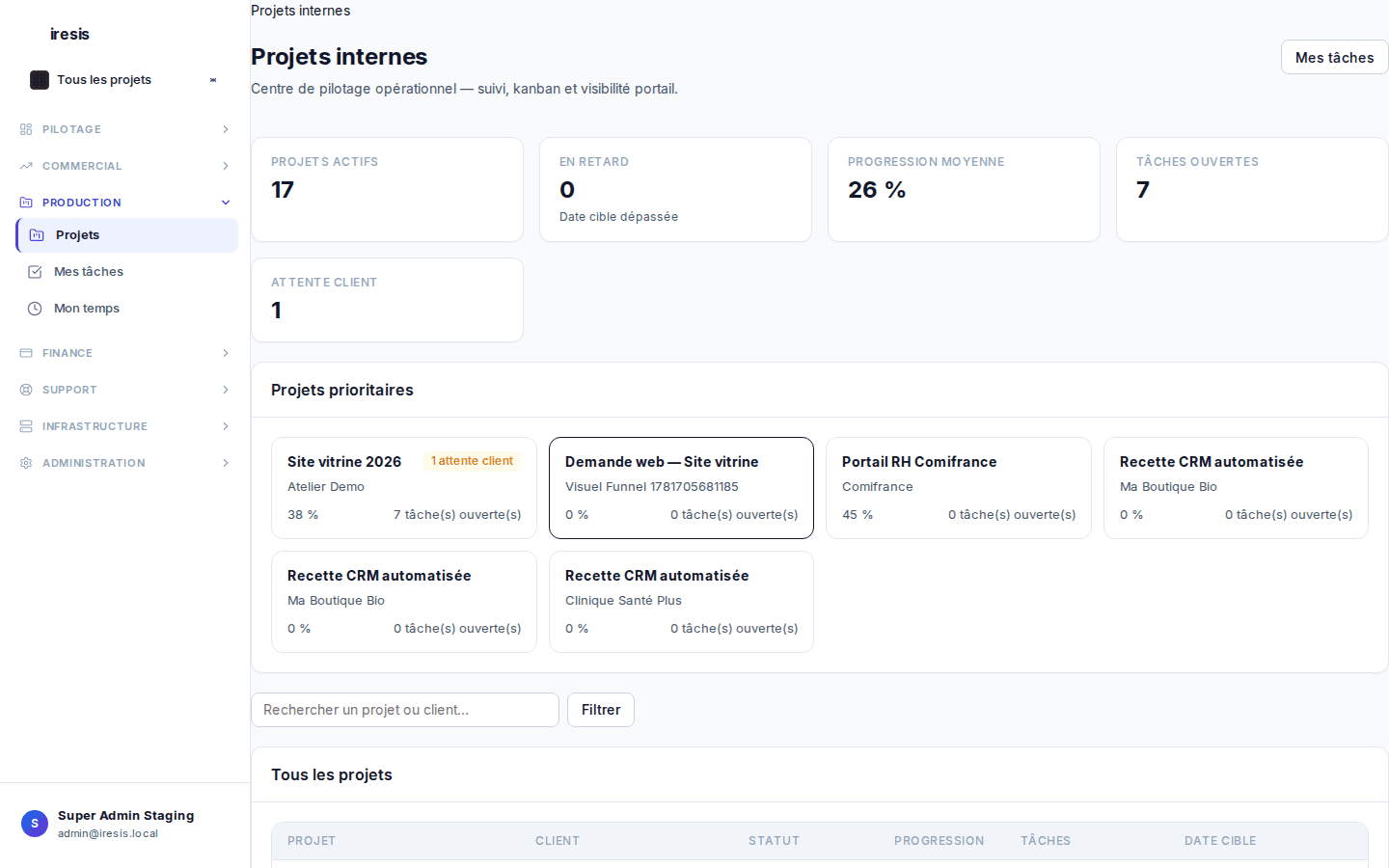Click the '45 %' progress value

coord(858,515)
